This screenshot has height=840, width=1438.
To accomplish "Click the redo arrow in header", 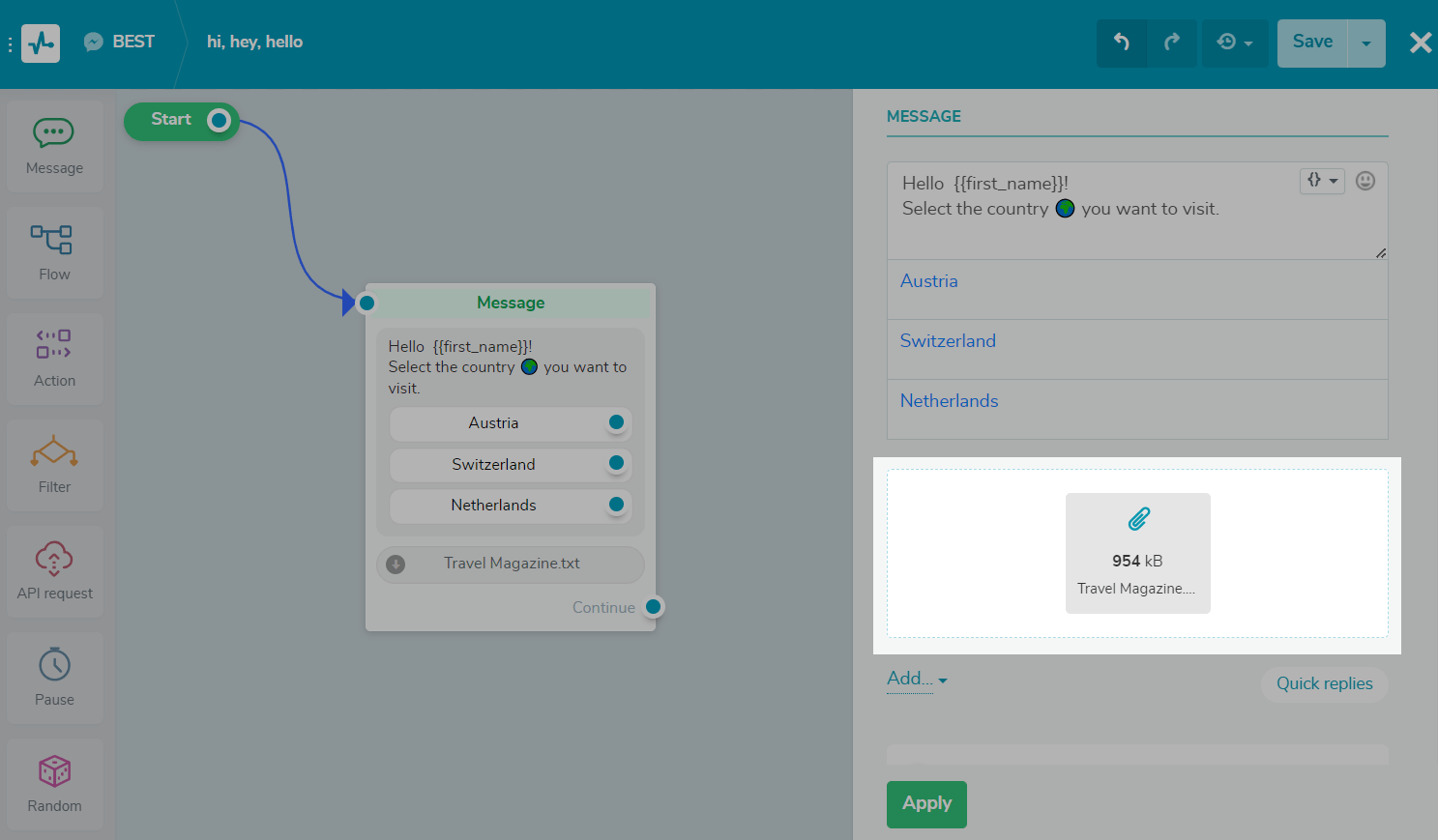I will click(x=1172, y=43).
